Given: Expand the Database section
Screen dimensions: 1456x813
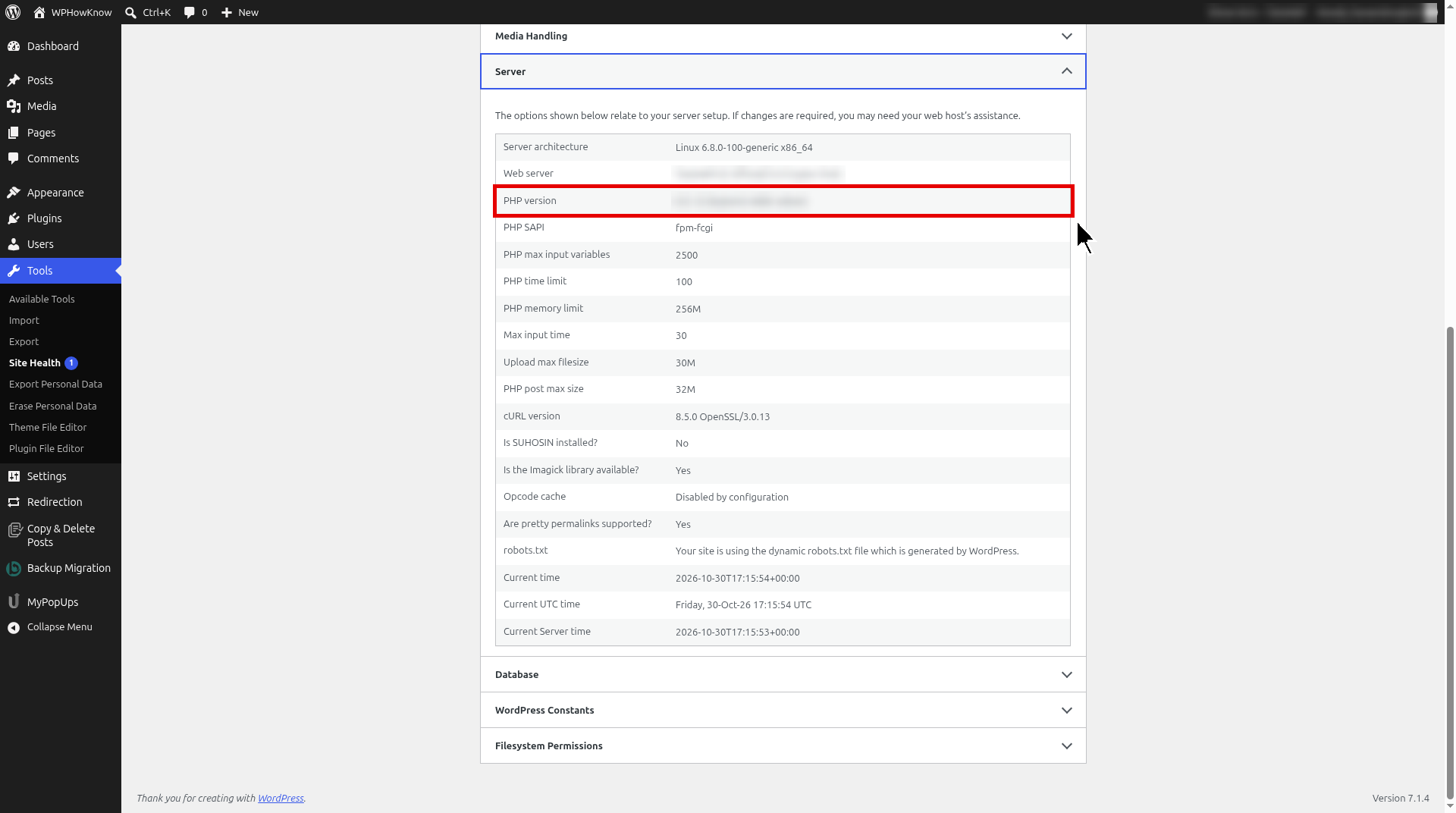Looking at the screenshot, I should tap(783, 674).
